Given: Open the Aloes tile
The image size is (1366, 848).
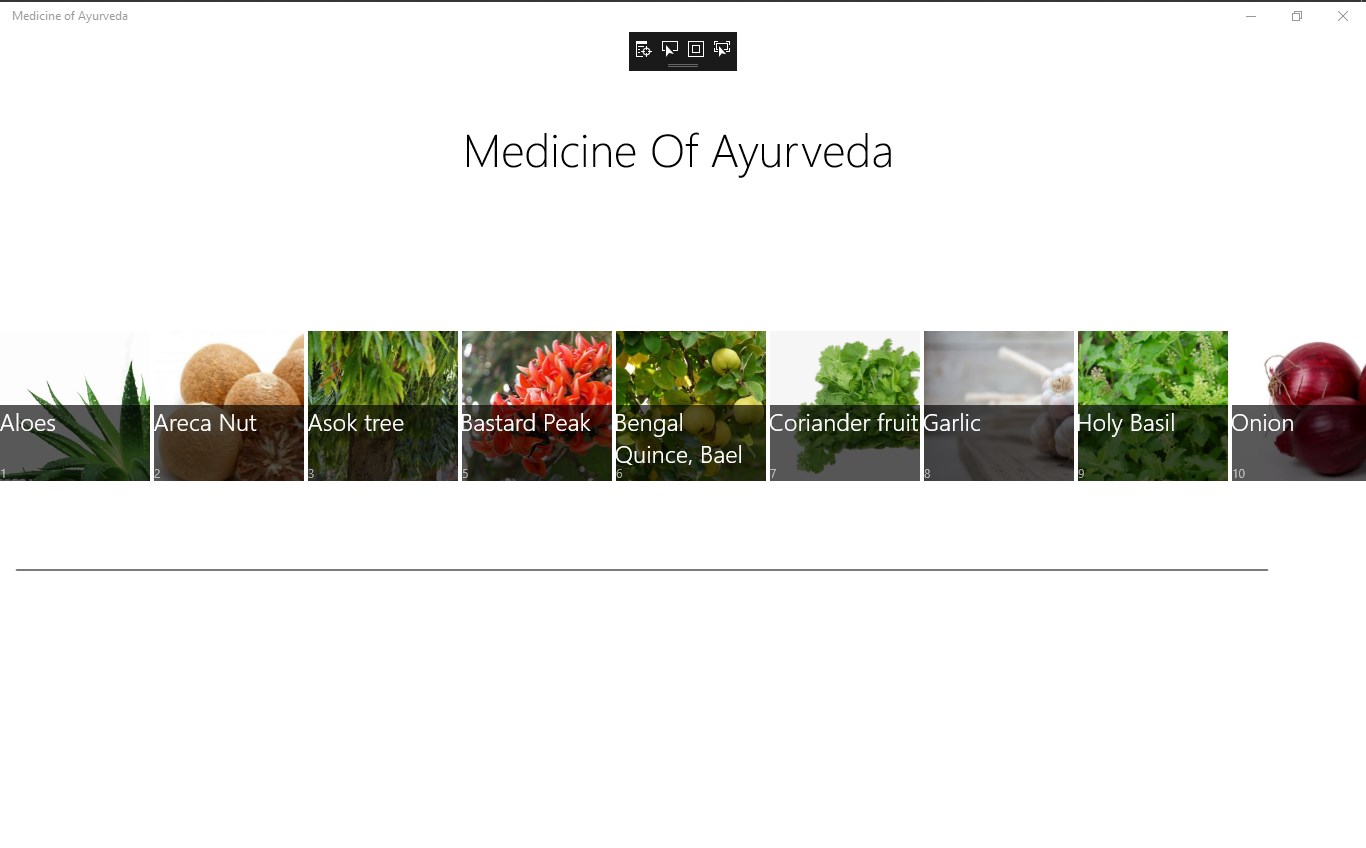Looking at the screenshot, I should 75,406.
